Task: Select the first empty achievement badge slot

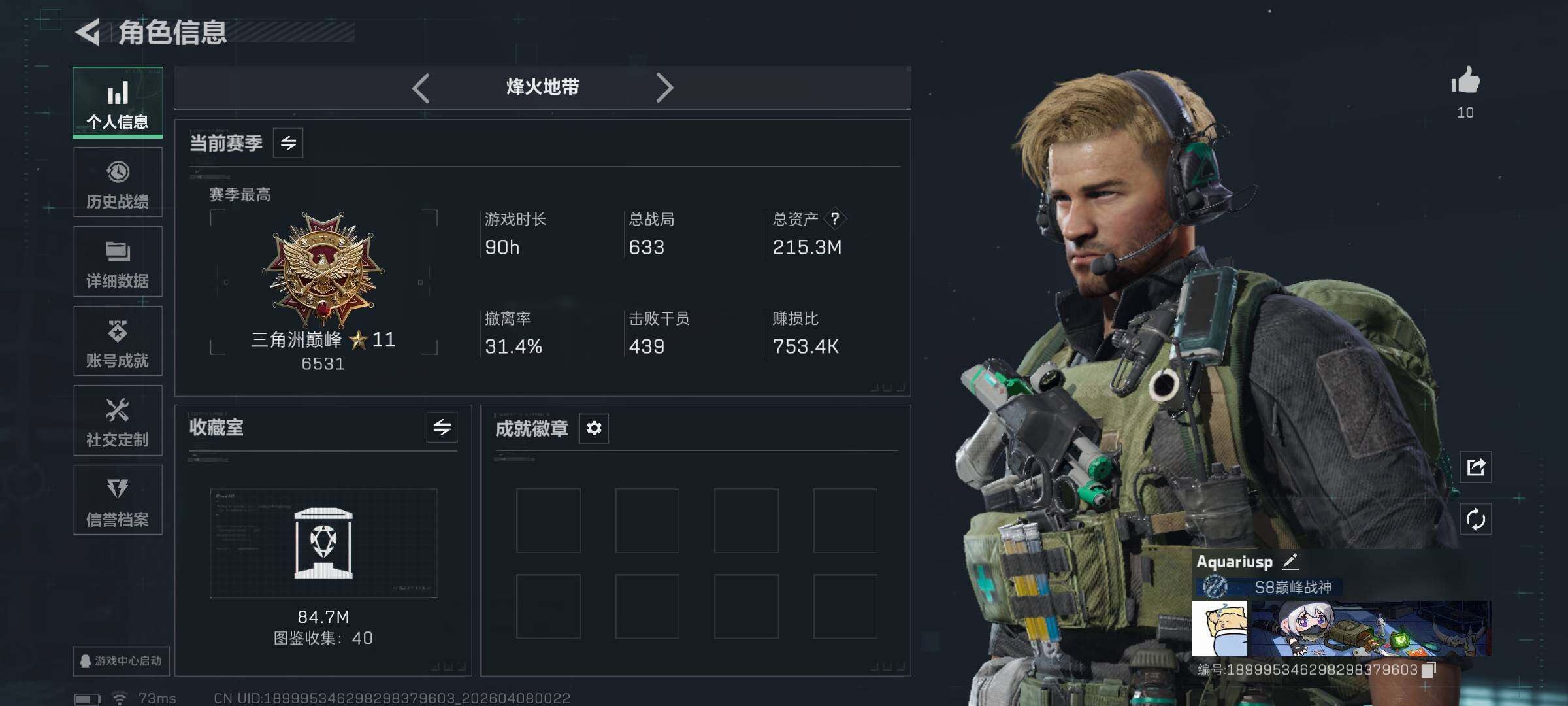Action: coord(548,520)
